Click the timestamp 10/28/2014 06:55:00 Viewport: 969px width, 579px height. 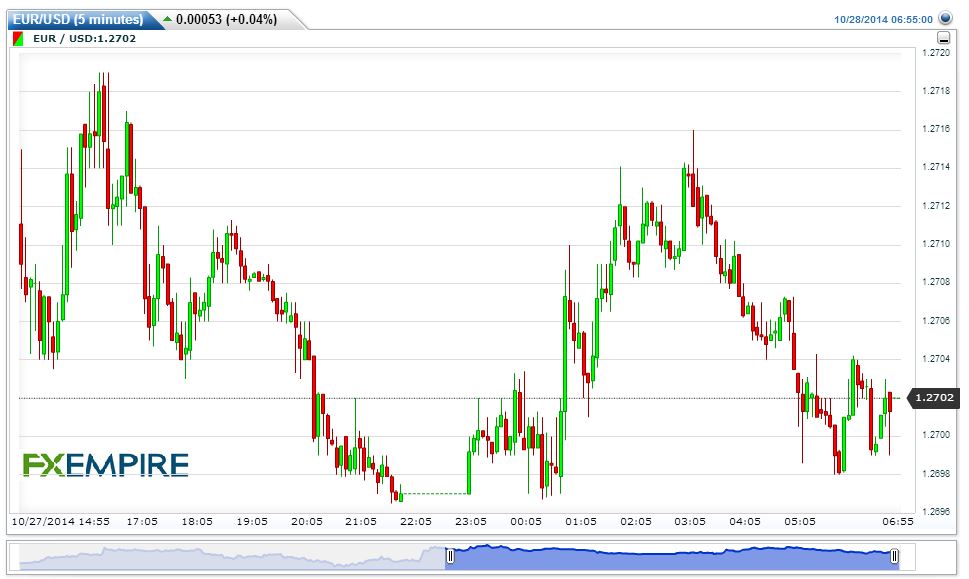[x=883, y=20]
